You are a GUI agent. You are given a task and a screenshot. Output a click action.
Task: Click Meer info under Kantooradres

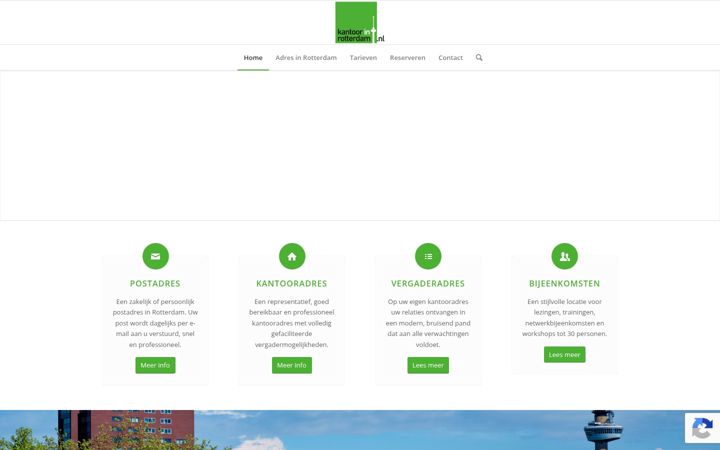coord(292,365)
